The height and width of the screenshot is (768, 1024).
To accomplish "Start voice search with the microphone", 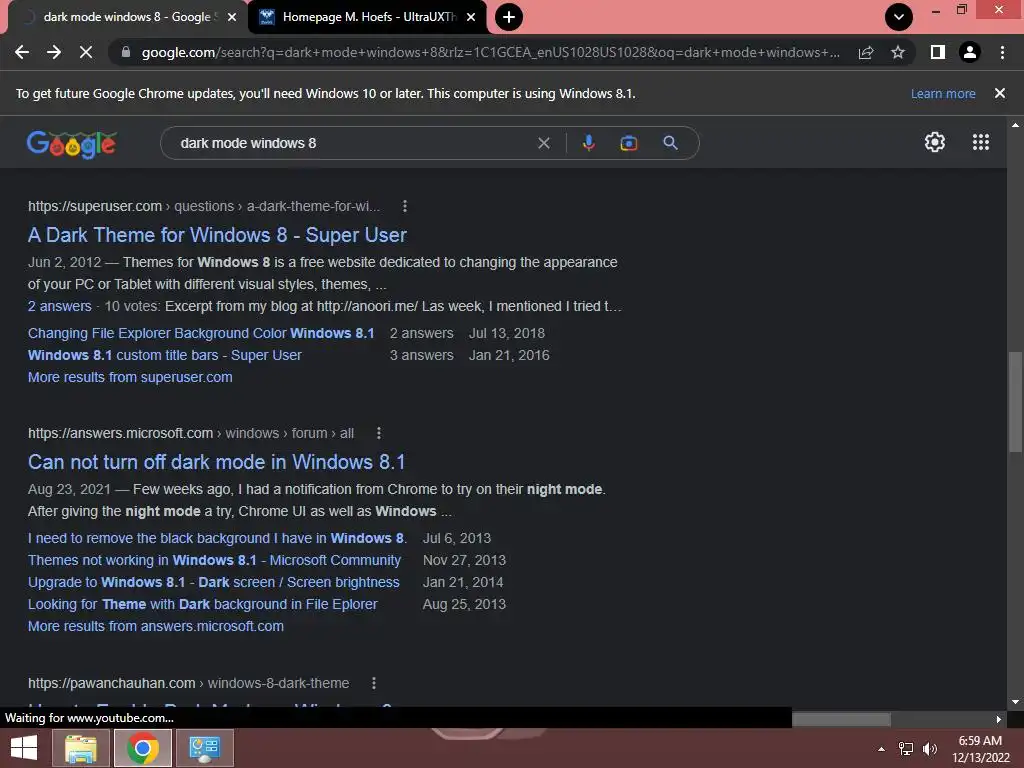I will (x=588, y=143).
